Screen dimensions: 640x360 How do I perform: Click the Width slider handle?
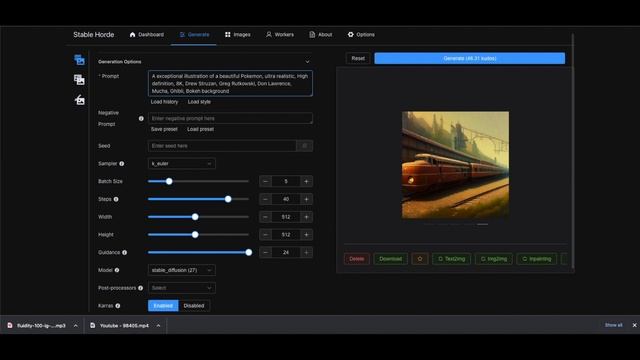[195, 217]
